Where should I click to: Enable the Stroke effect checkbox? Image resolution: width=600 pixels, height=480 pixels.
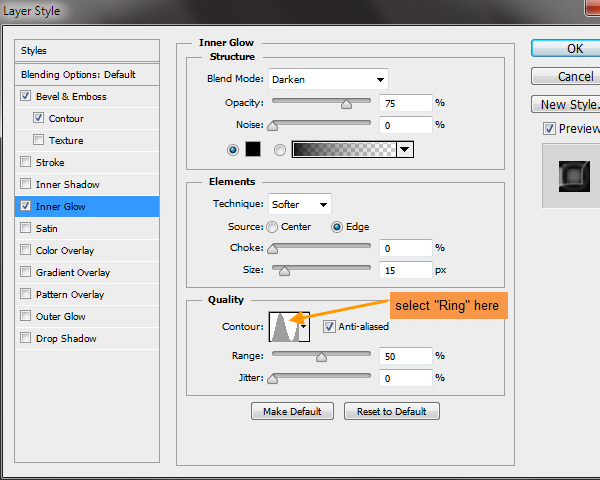point(25,162)
